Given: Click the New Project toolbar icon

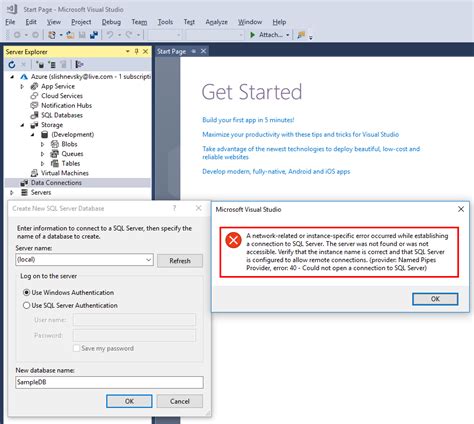Looking at the screenshot, I should (52, 35).
